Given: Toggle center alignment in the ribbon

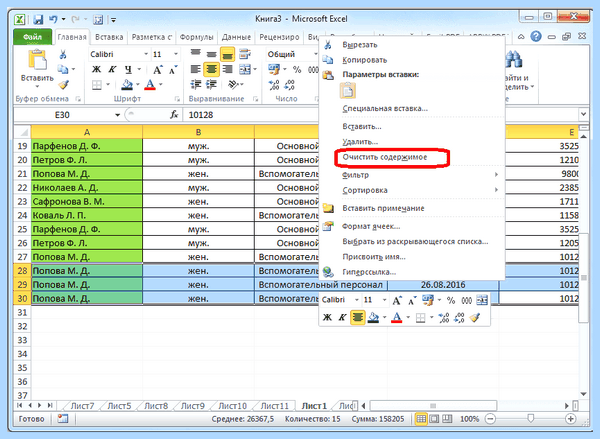Looking at the screenshot, I should (211, 69).
